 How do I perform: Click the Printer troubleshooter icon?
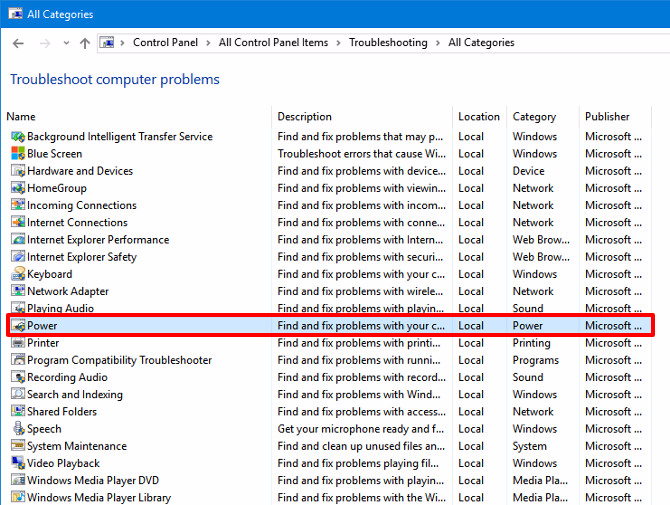click(18, 343)
